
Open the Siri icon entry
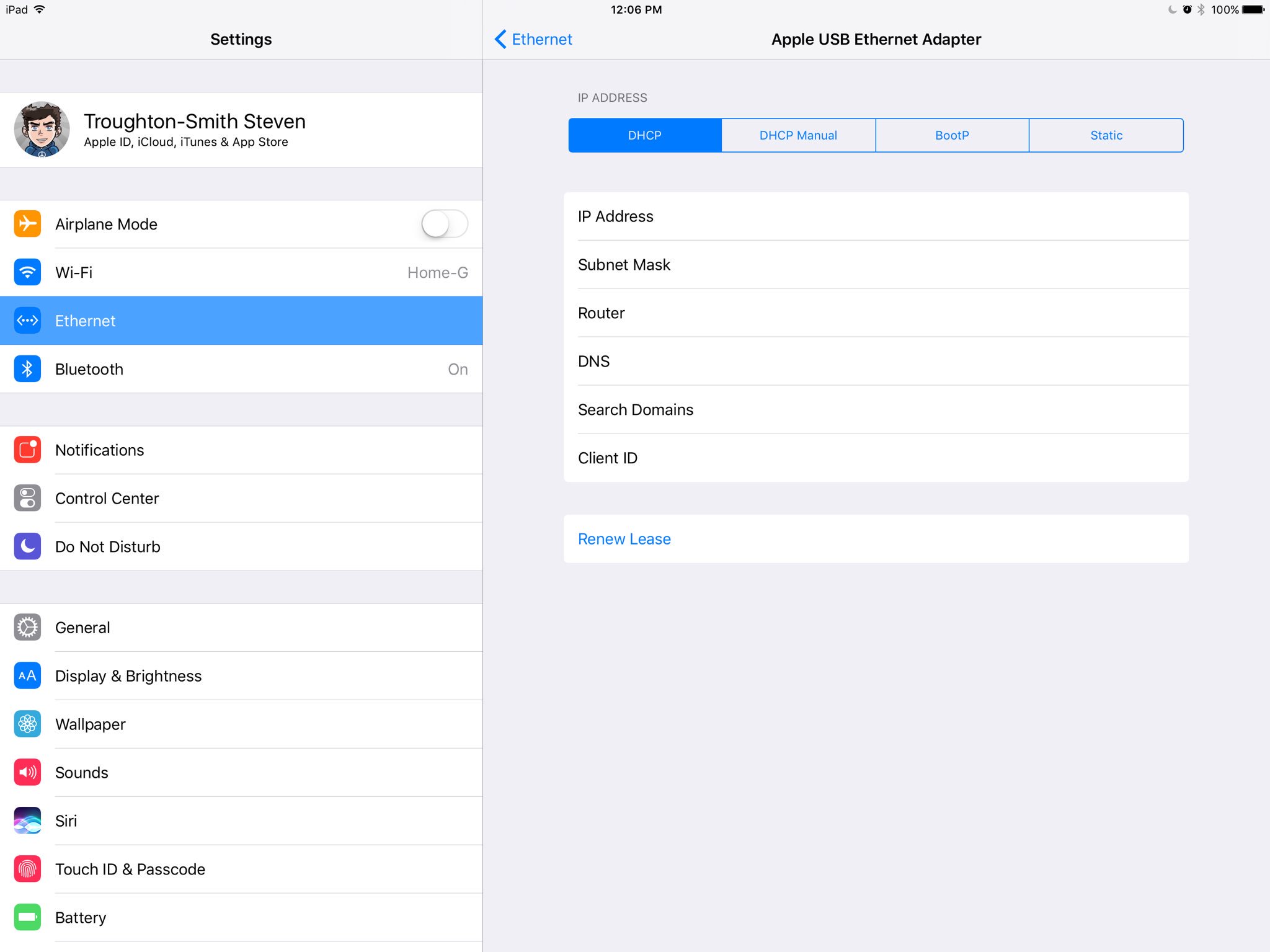[27, 821]
